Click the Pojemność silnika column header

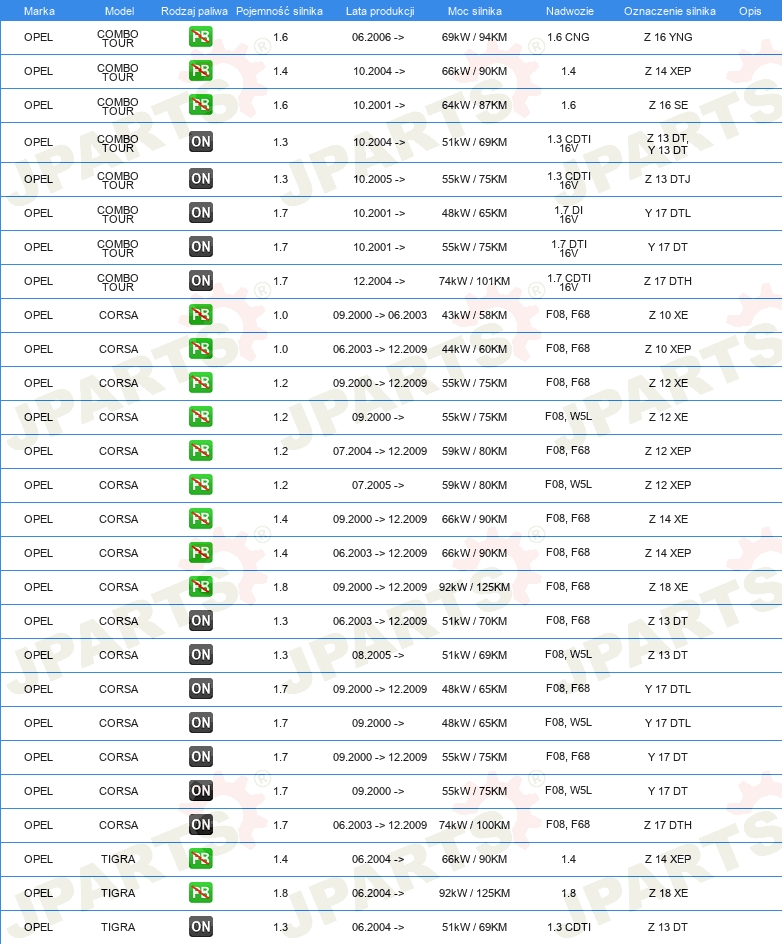(x=279, y=11)
